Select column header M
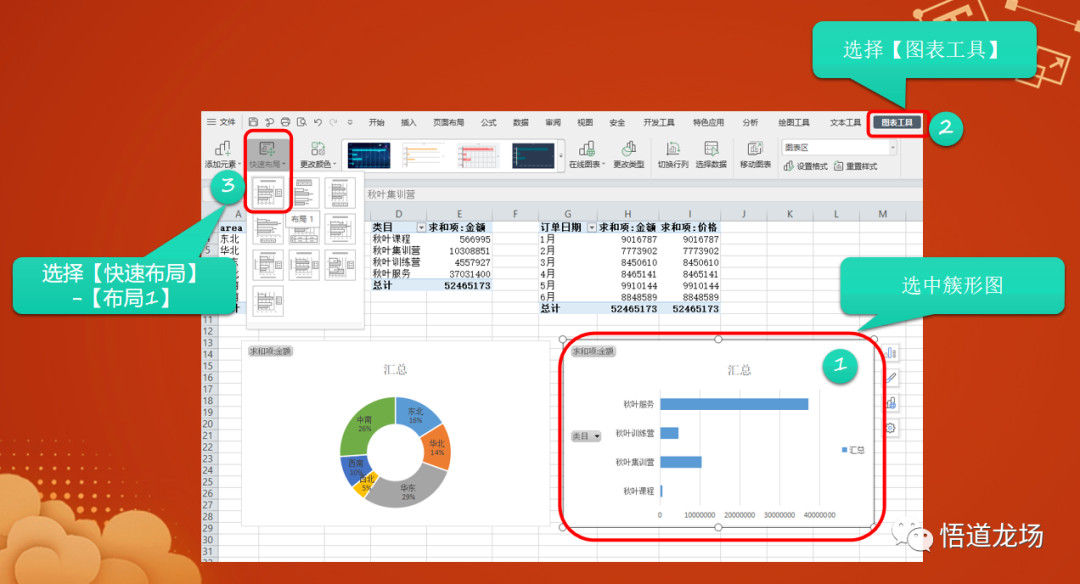The image size is (1080, 584). (882, 213)
